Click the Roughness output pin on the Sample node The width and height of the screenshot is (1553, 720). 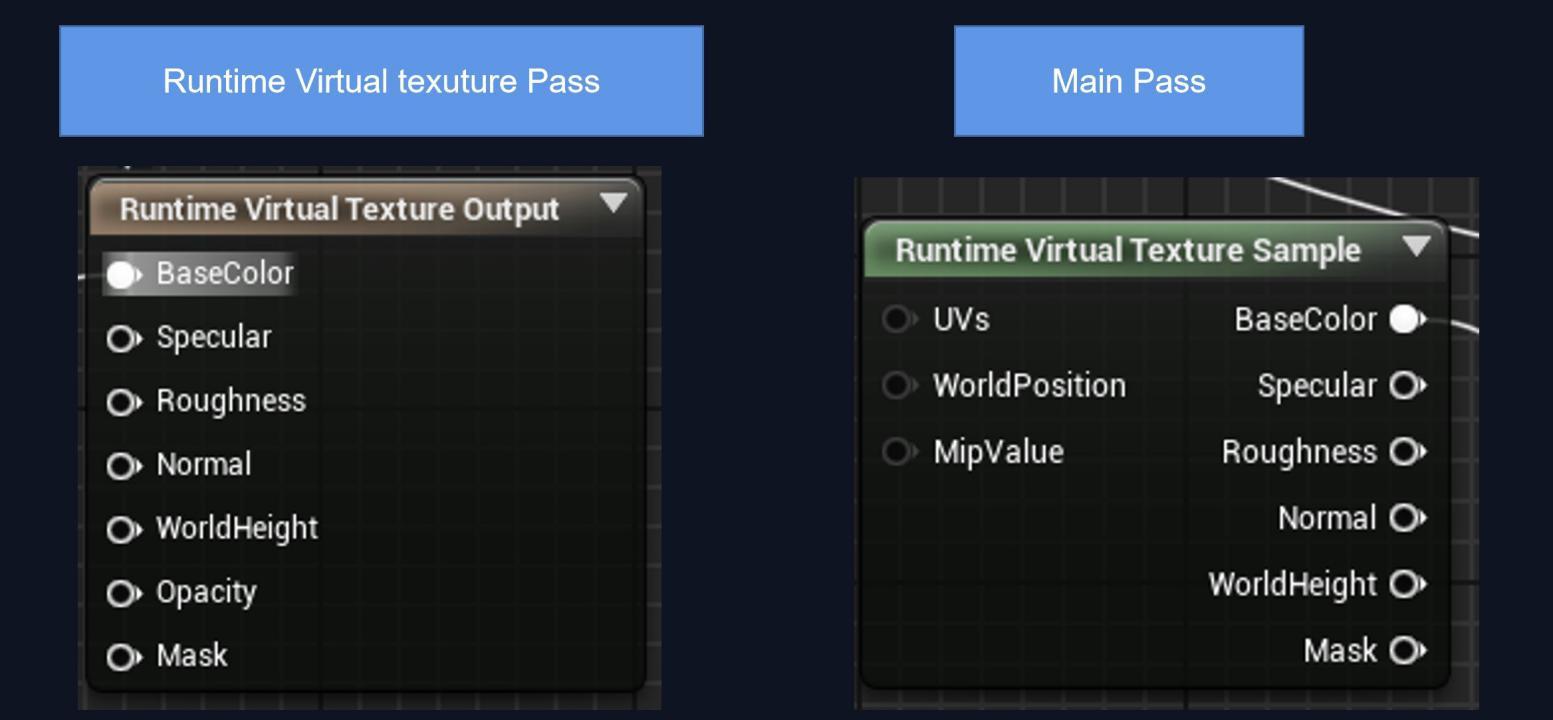[1407, 452]
